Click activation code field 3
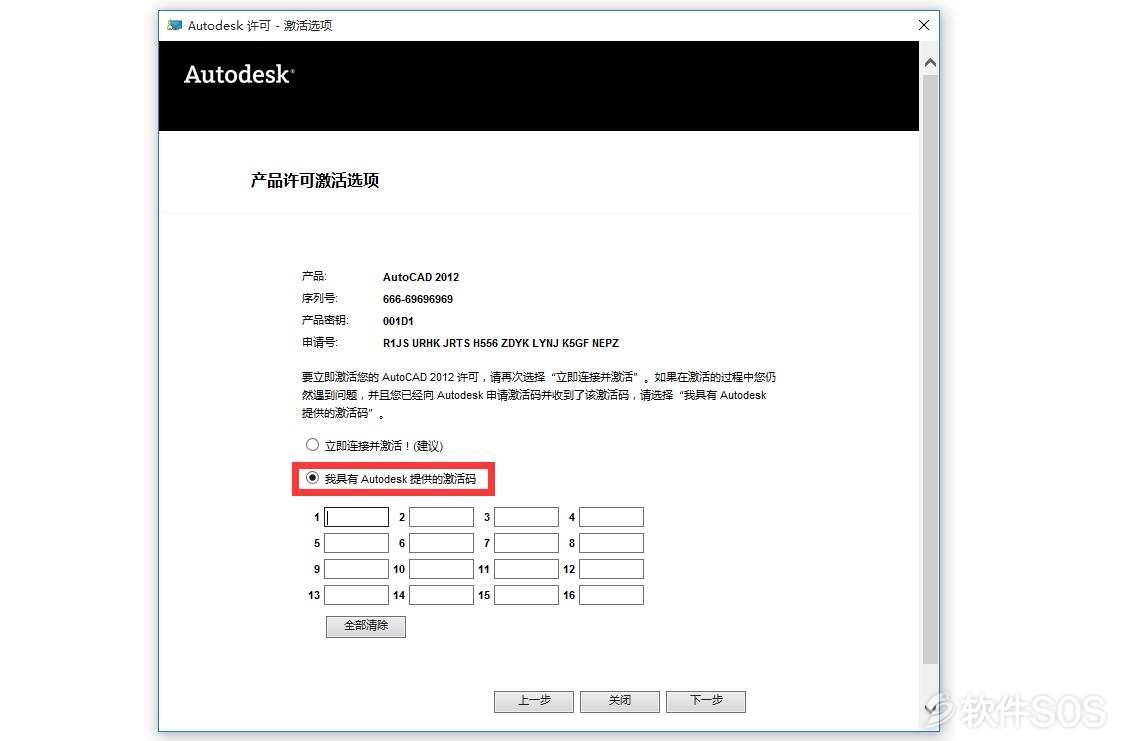This screenshot has height=741, width=1123. tap(526, 517)
